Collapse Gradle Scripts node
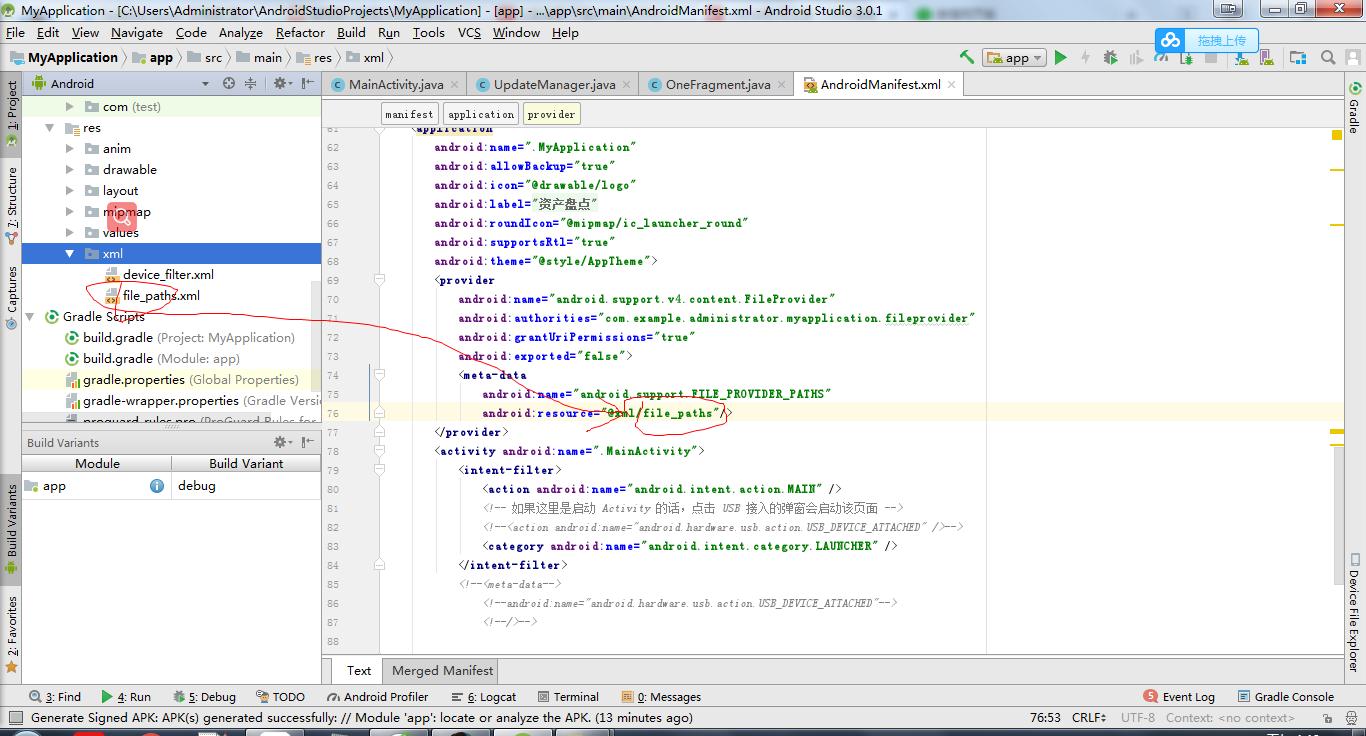The image size is (1366, 736). [30, 317]
